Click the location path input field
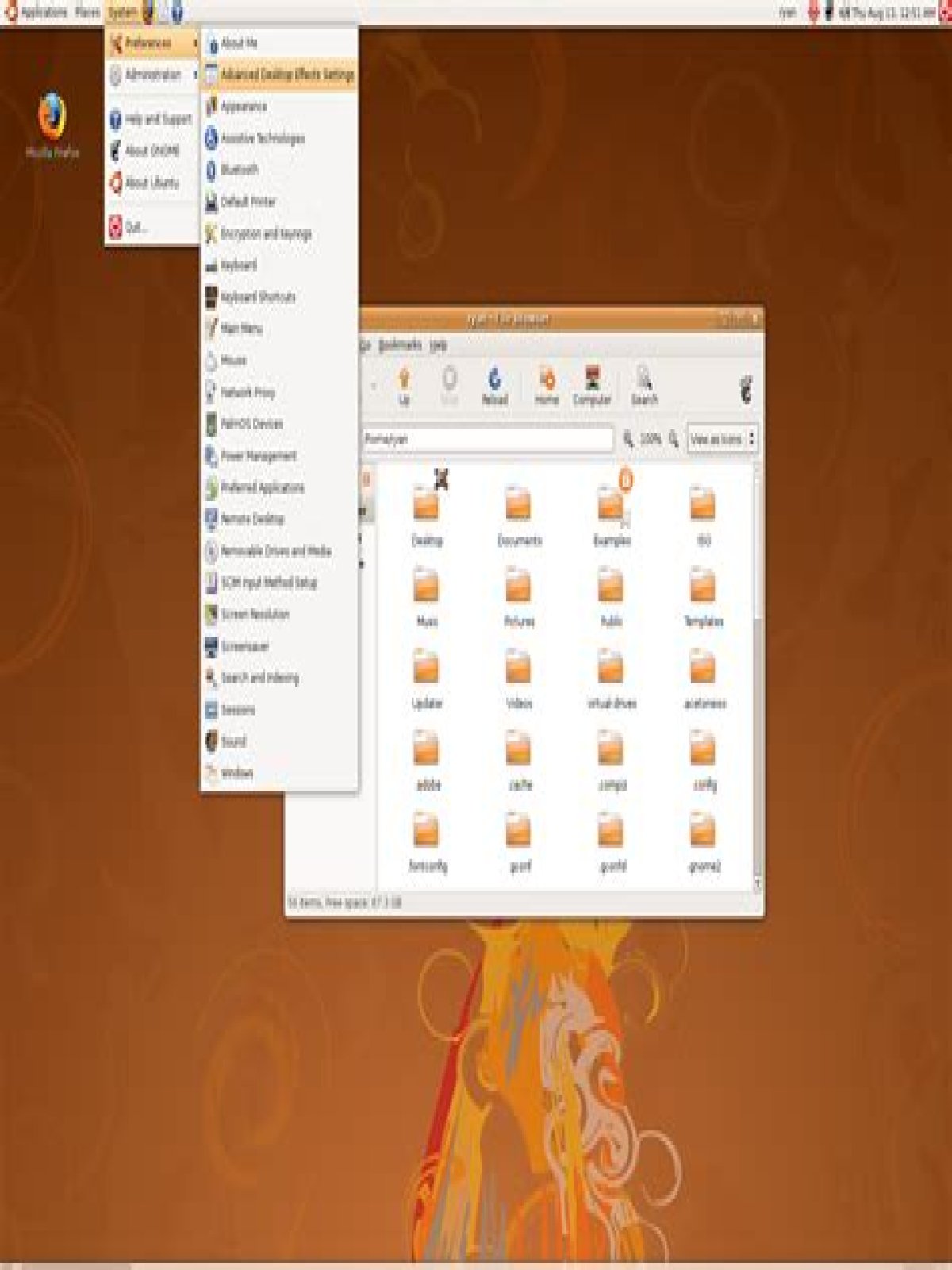 [x=488, y=439]
